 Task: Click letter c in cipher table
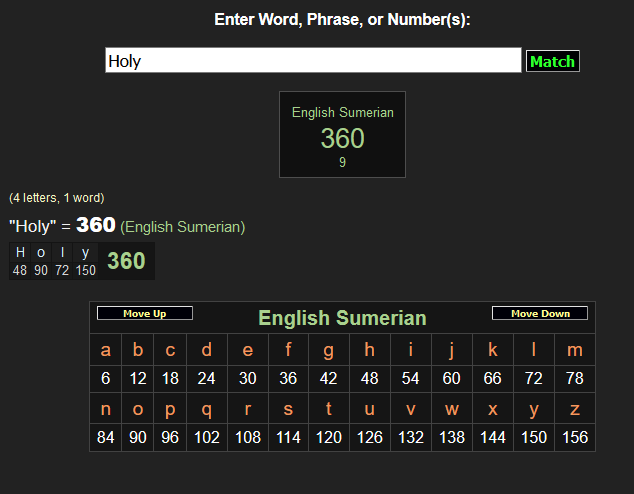point(170,350)
